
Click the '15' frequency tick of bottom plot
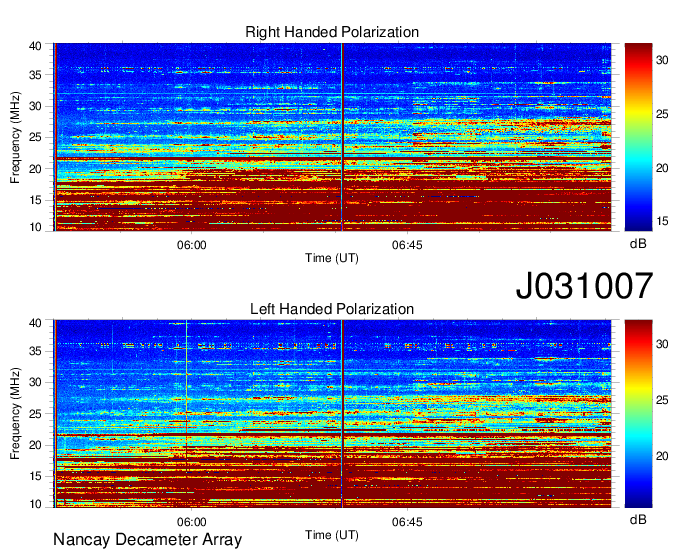(36, 477)
